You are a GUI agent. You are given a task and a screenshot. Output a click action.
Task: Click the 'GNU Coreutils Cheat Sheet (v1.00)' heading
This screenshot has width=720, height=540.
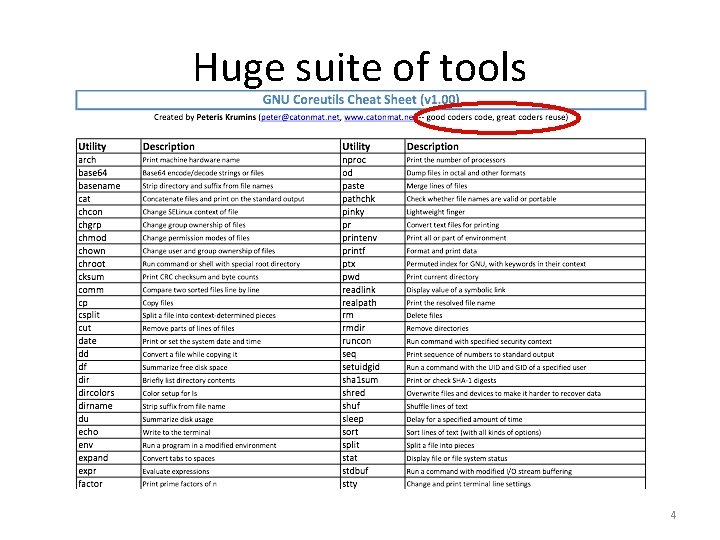[x=361, y=100]
